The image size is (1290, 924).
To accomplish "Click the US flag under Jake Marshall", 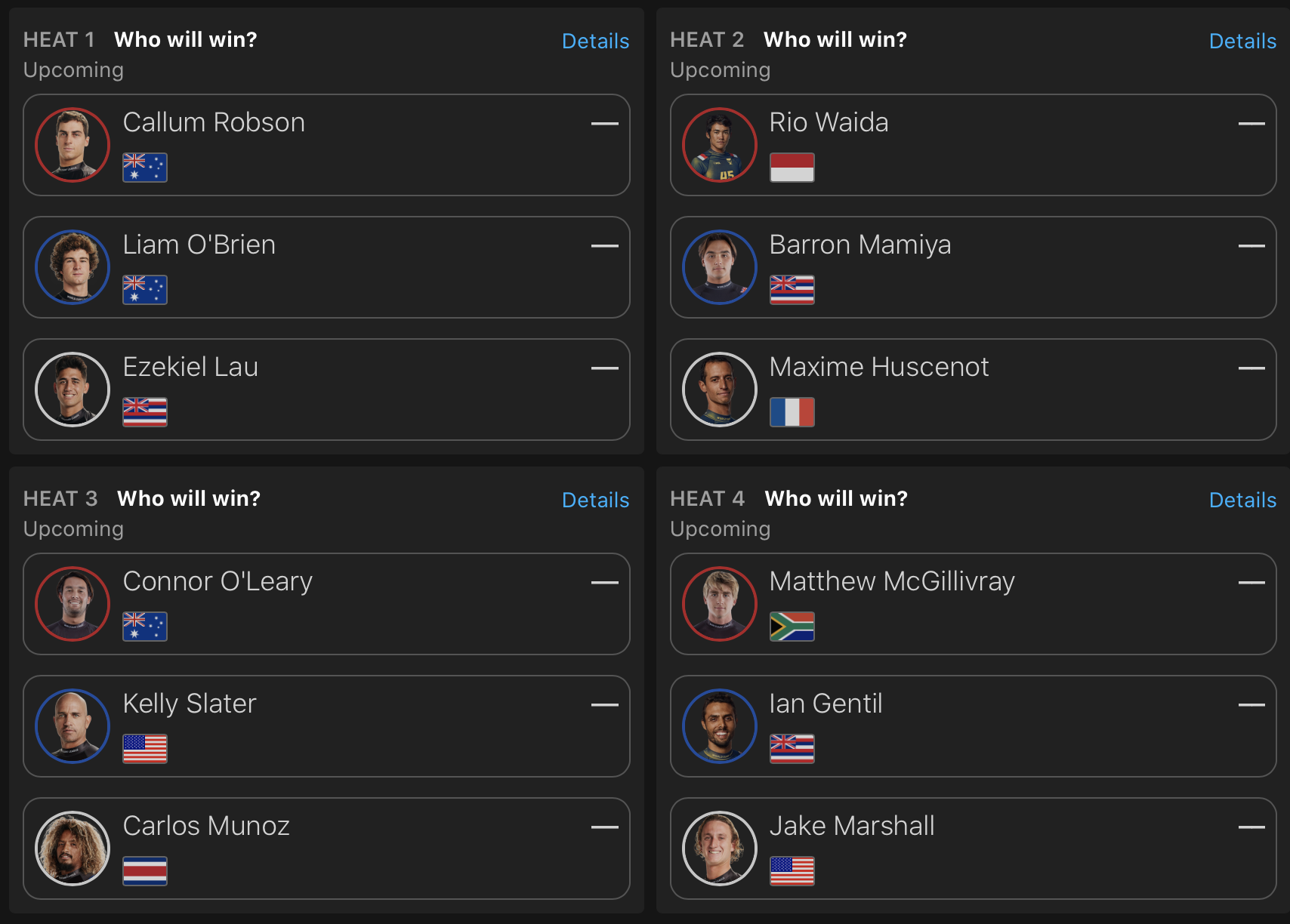I will [792, 871].
